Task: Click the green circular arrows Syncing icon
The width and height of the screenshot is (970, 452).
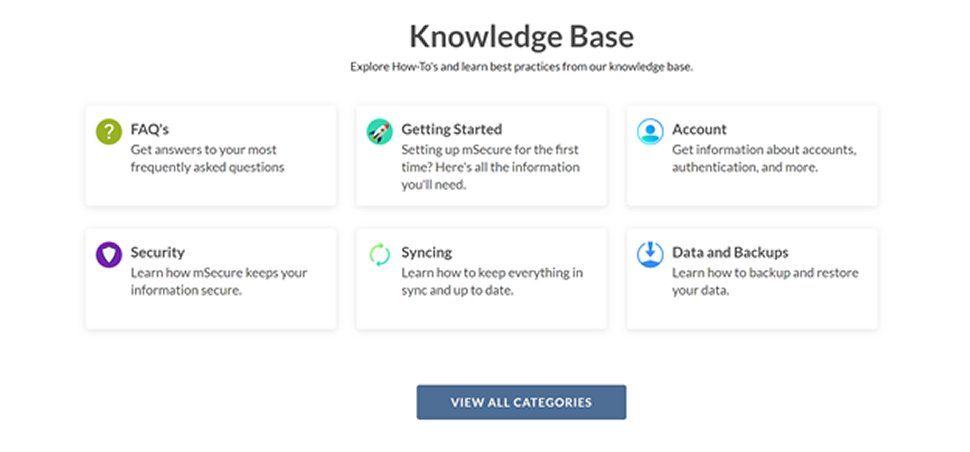Action: pyautogui.click(x=380, y=254)
